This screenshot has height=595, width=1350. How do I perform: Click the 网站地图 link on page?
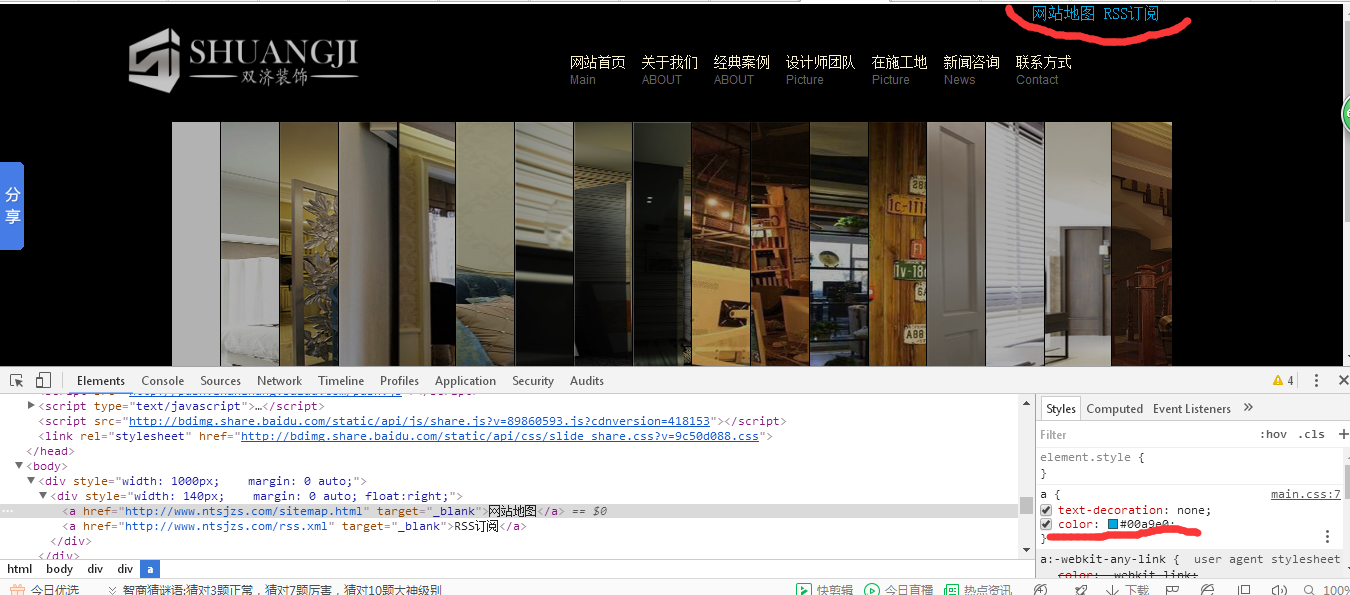[x=1063, y=14]
